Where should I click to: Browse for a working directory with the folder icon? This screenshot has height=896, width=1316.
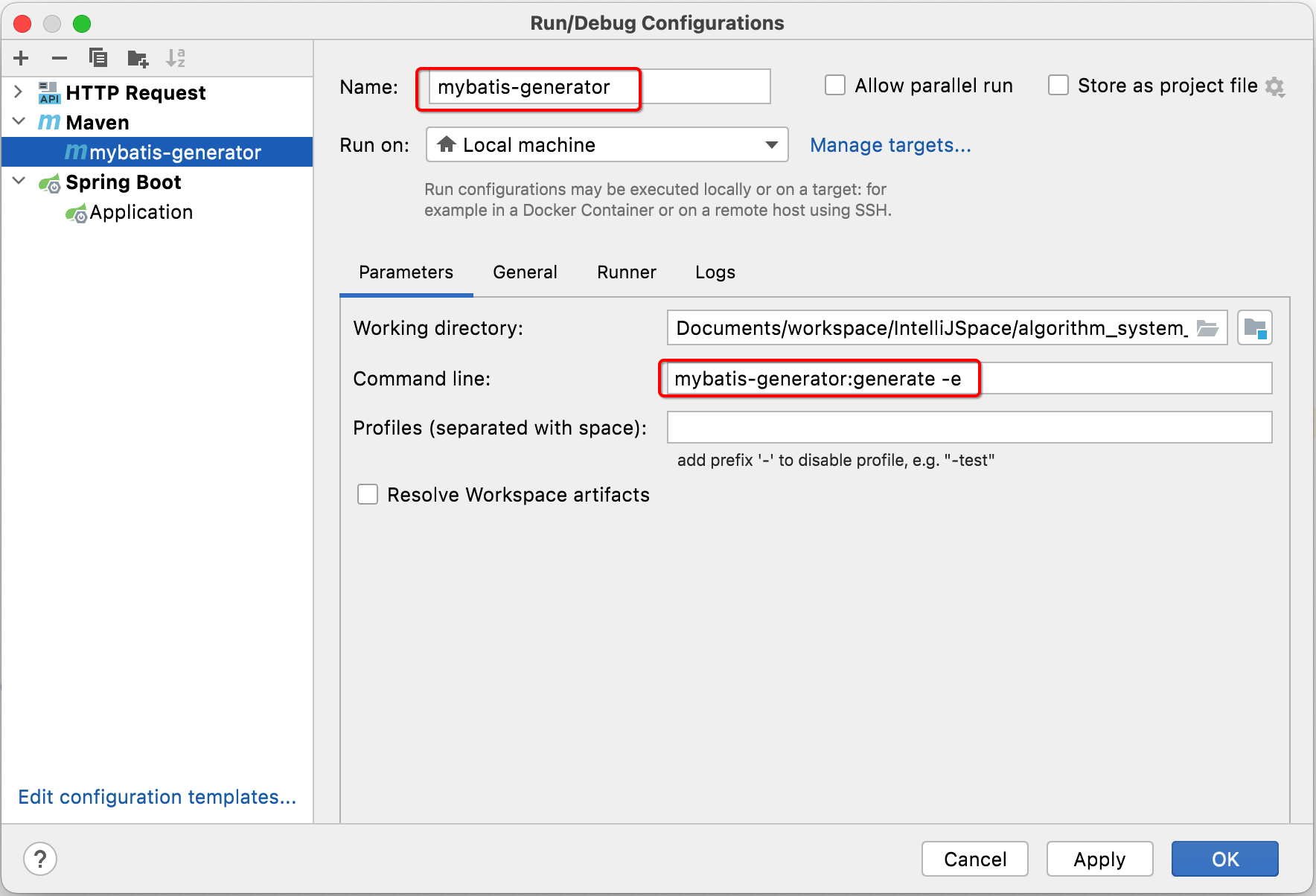pos(1207,328)
